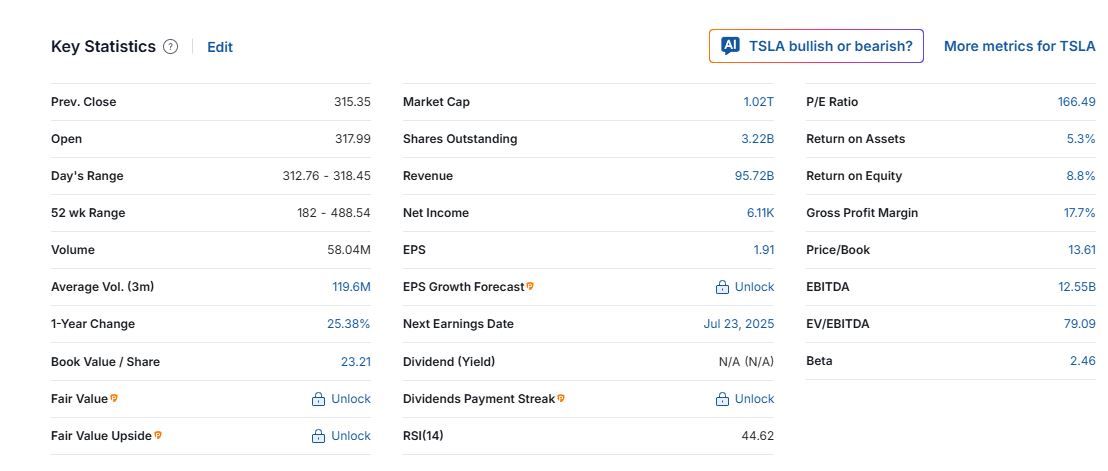
Task: Click the lock icon in Fair Value Upside row
Action: (318, 436)
